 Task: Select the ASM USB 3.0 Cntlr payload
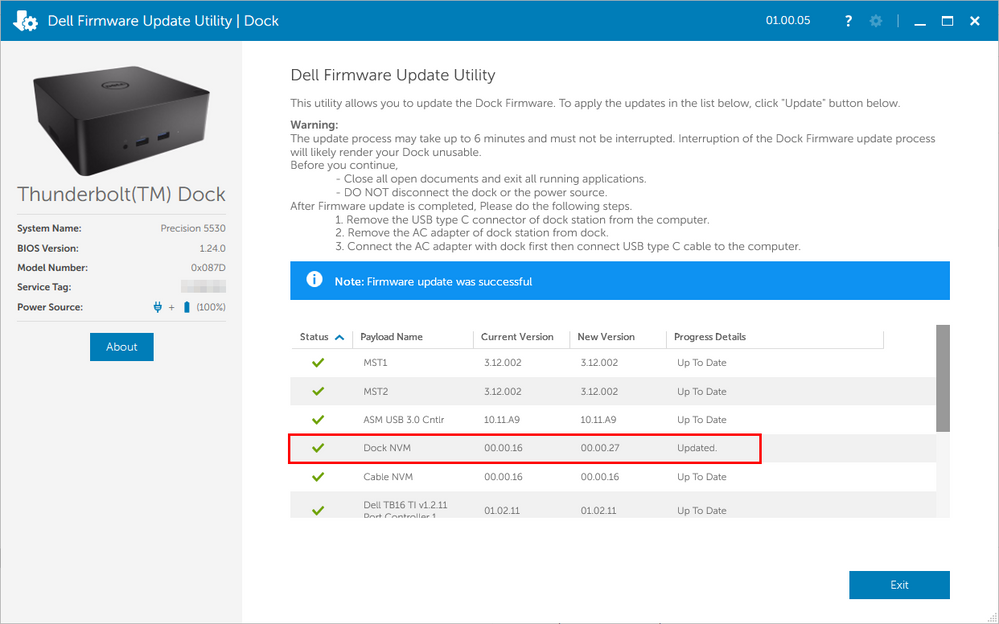click(x=404, y=419)
